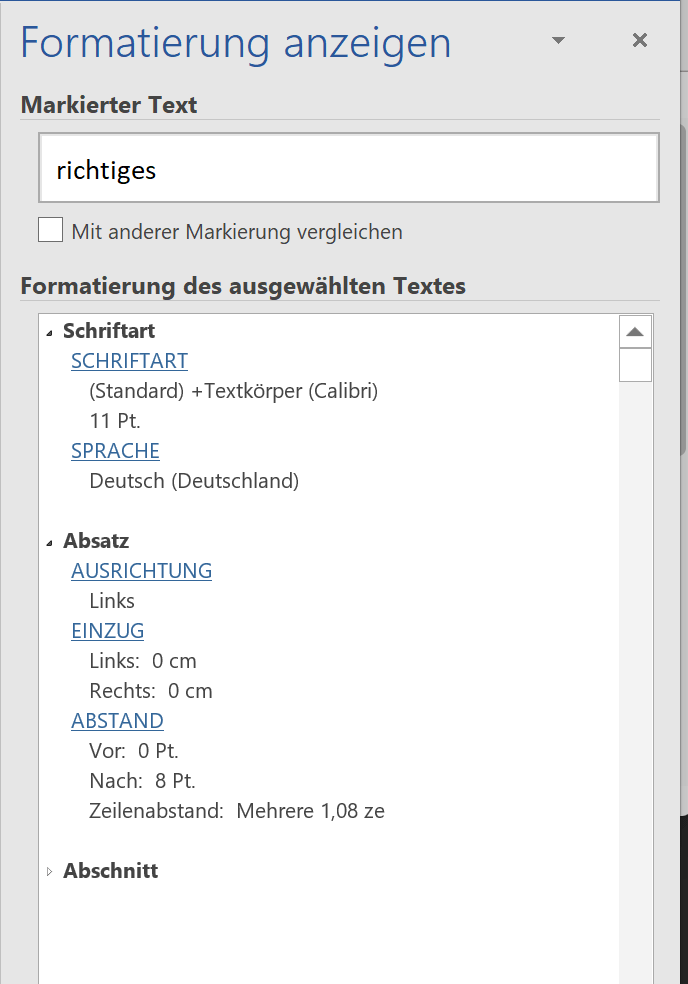Image resolution: width=688 pixels, height=984 pixels.
Task: Select the Zeilenabstand Mehrere 1,08 ze entry
Action: [x=237, y=811]
